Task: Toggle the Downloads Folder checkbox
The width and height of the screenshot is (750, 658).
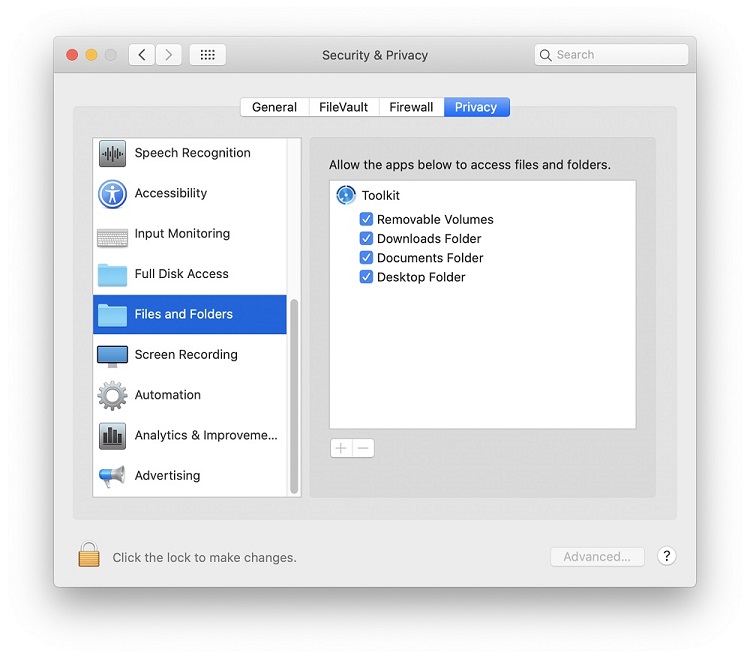Action: point(366,238)
